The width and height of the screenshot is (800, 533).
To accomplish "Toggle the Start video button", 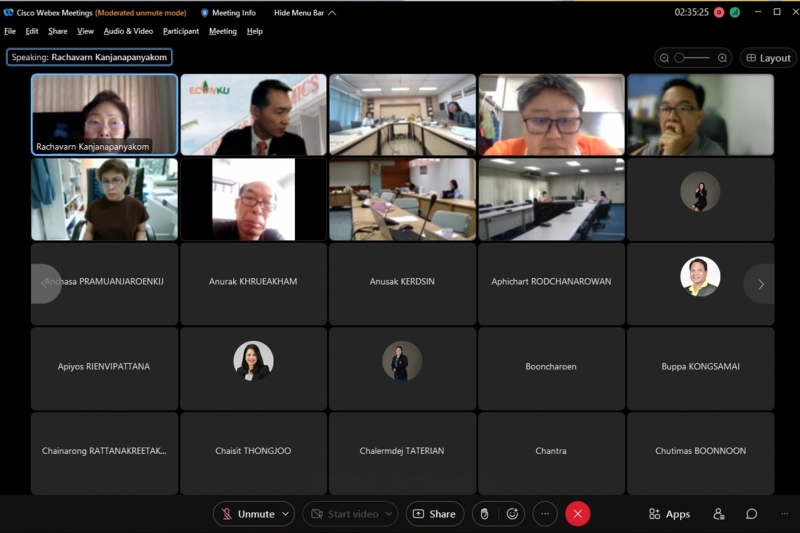I will pos(343,514).
